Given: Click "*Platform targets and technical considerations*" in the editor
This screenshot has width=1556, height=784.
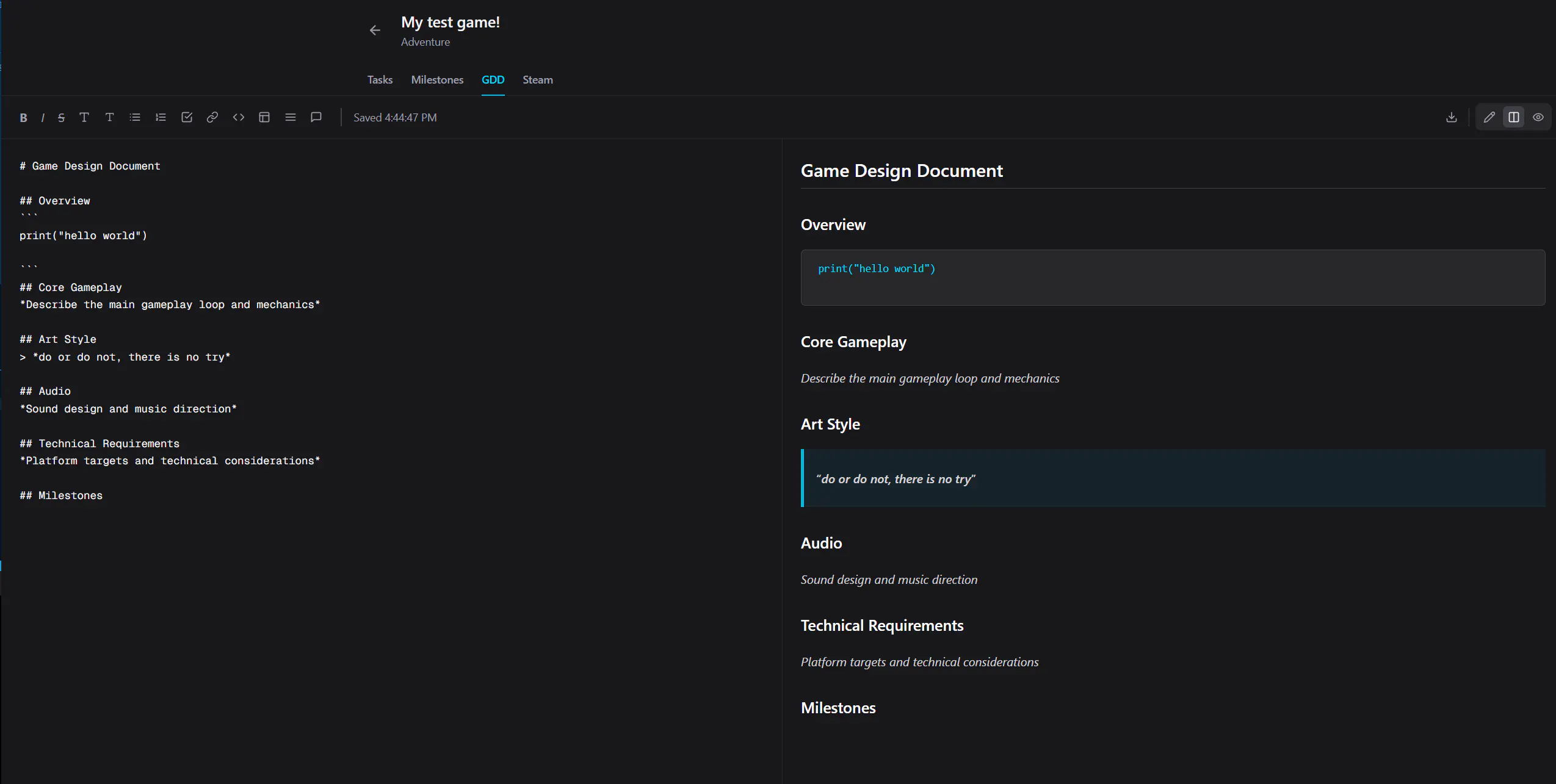Looking at the screenshot, I should tap(170, 461).
